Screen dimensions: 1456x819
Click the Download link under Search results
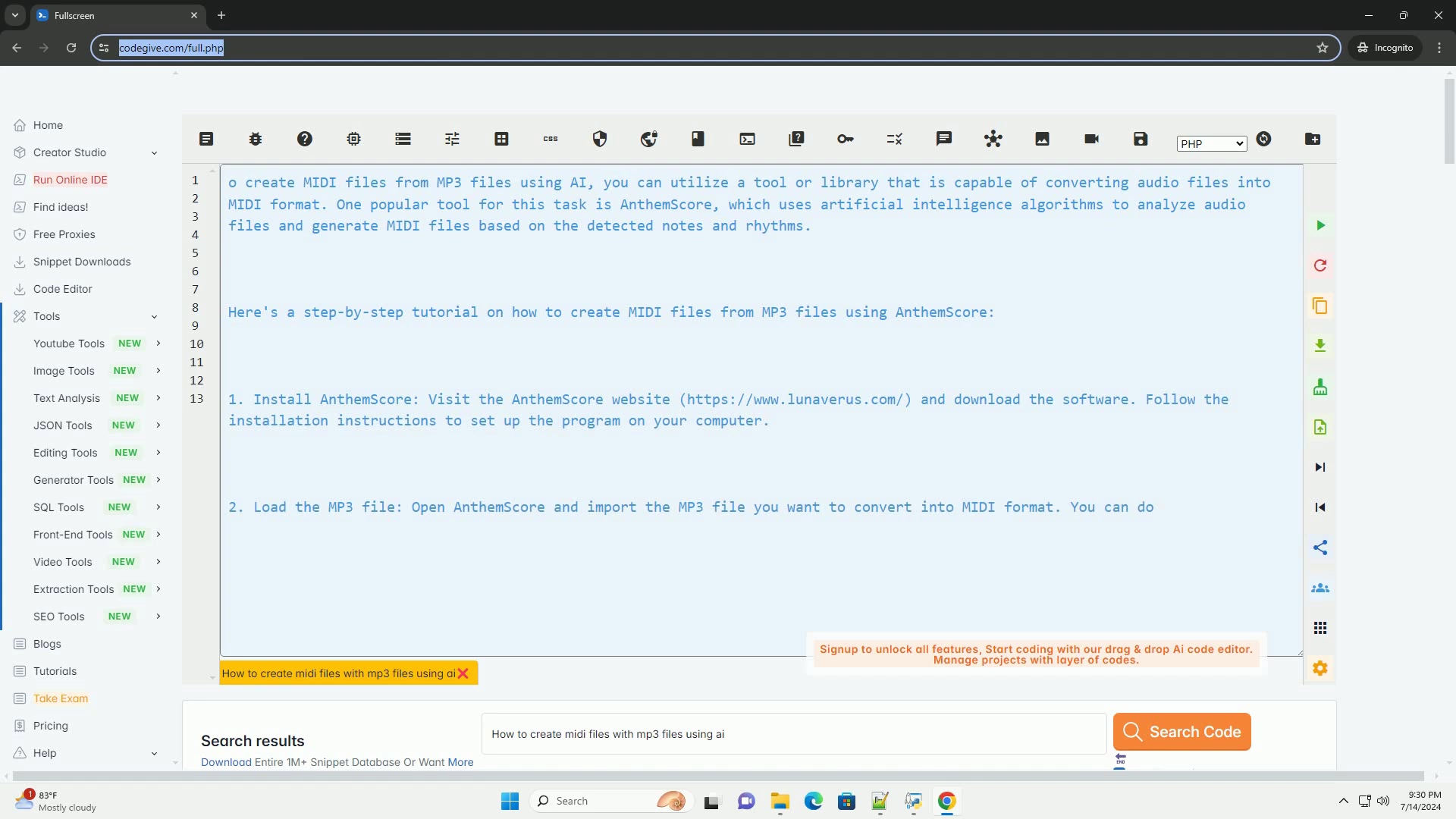(226, 762)
